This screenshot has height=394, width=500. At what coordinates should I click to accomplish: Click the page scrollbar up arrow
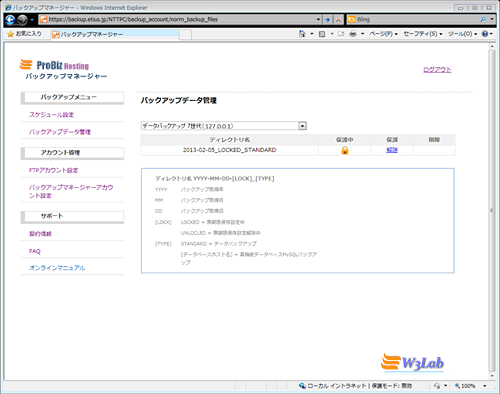pyautogui.click(x=492, y=47)
